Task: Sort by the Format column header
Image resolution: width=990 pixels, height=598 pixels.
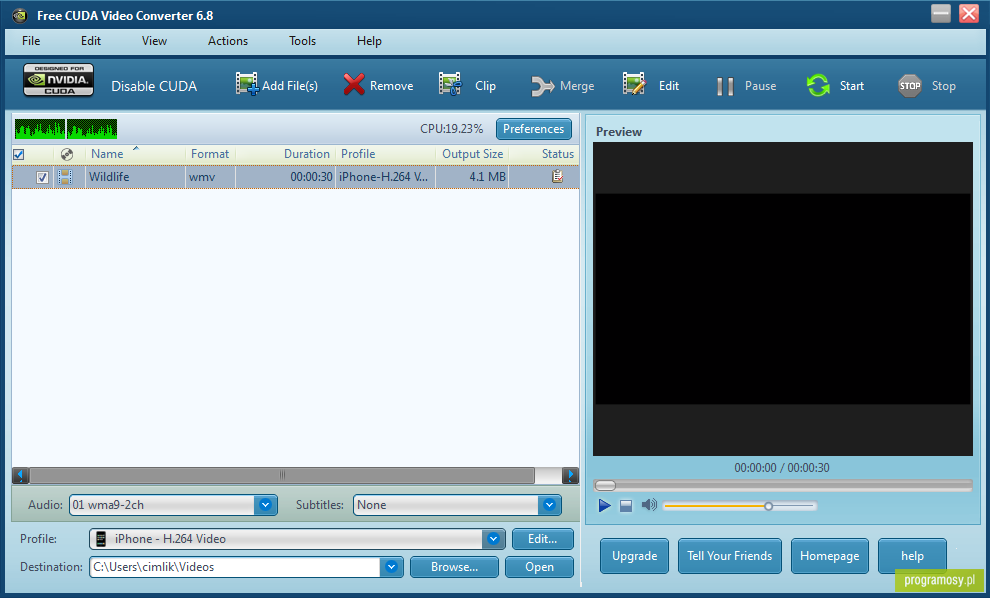Action: (210, 154)
